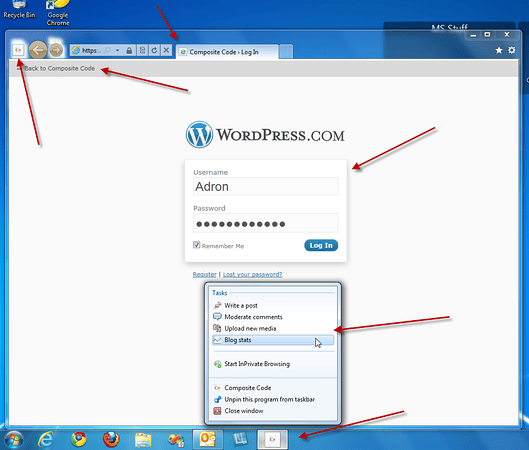Viewport: 529px width, 450px height.
Task: Choose Start InPrivate Browsing in jump list
Action: (273, 364)
